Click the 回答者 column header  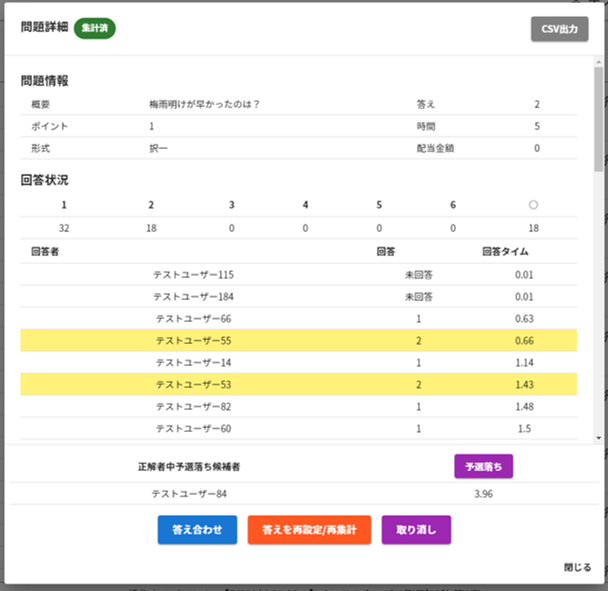click(x=45, y=251)
